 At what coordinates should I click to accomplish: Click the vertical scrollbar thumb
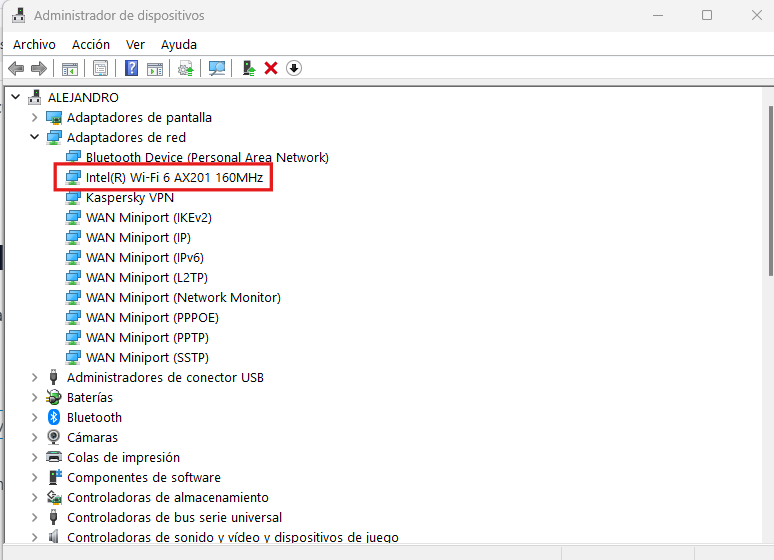(x=770, y=191)
